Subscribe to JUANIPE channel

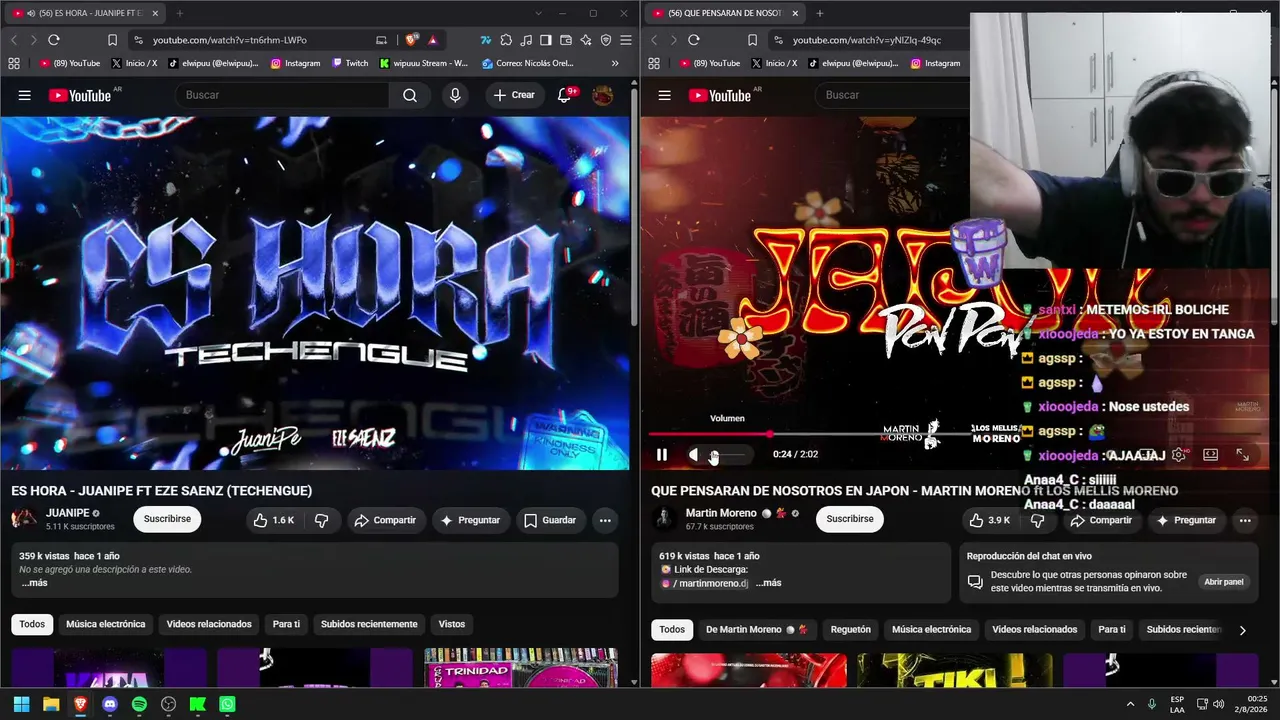[167, 519]
